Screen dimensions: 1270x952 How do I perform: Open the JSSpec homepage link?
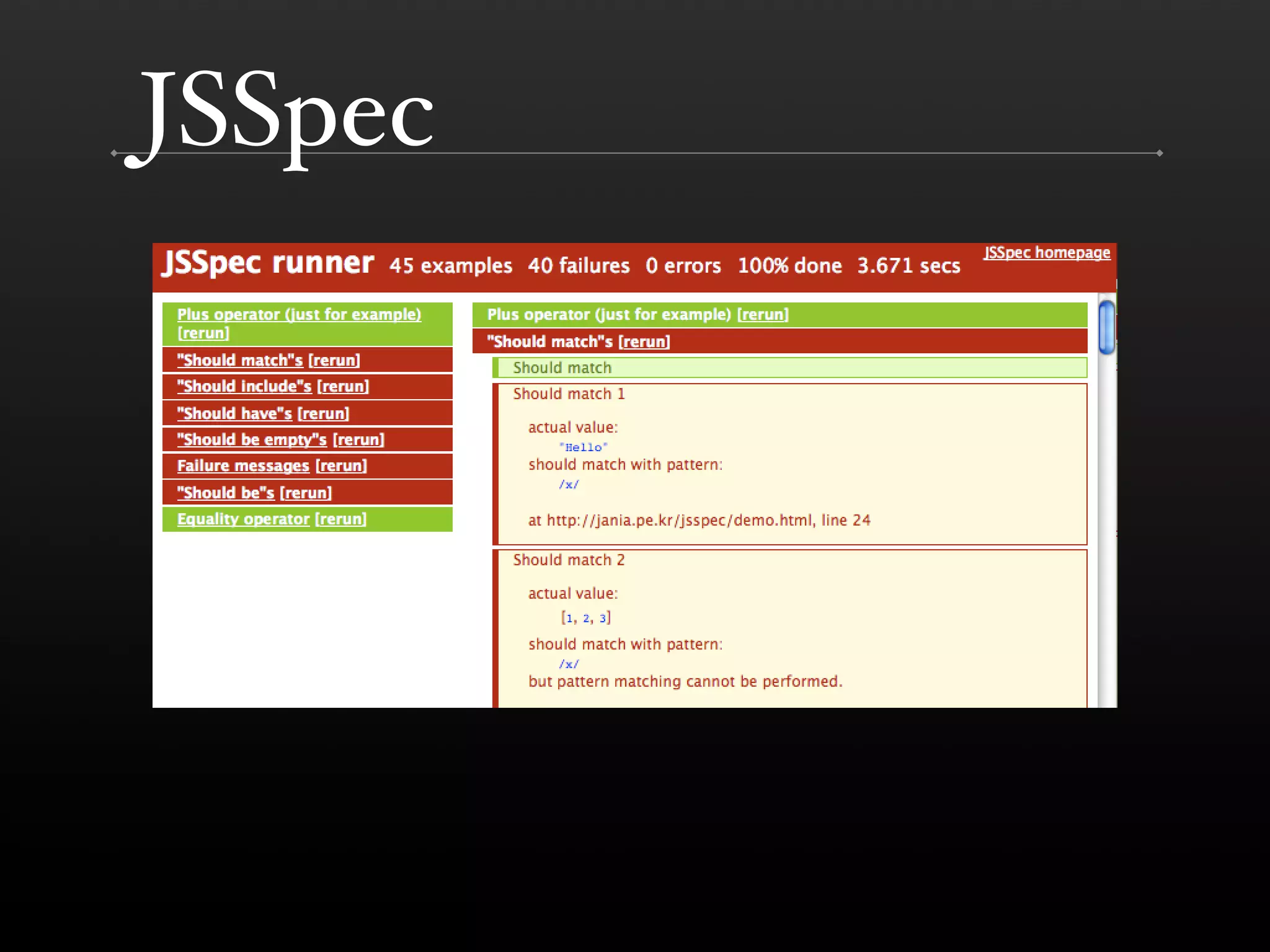tap(1047, 253)
